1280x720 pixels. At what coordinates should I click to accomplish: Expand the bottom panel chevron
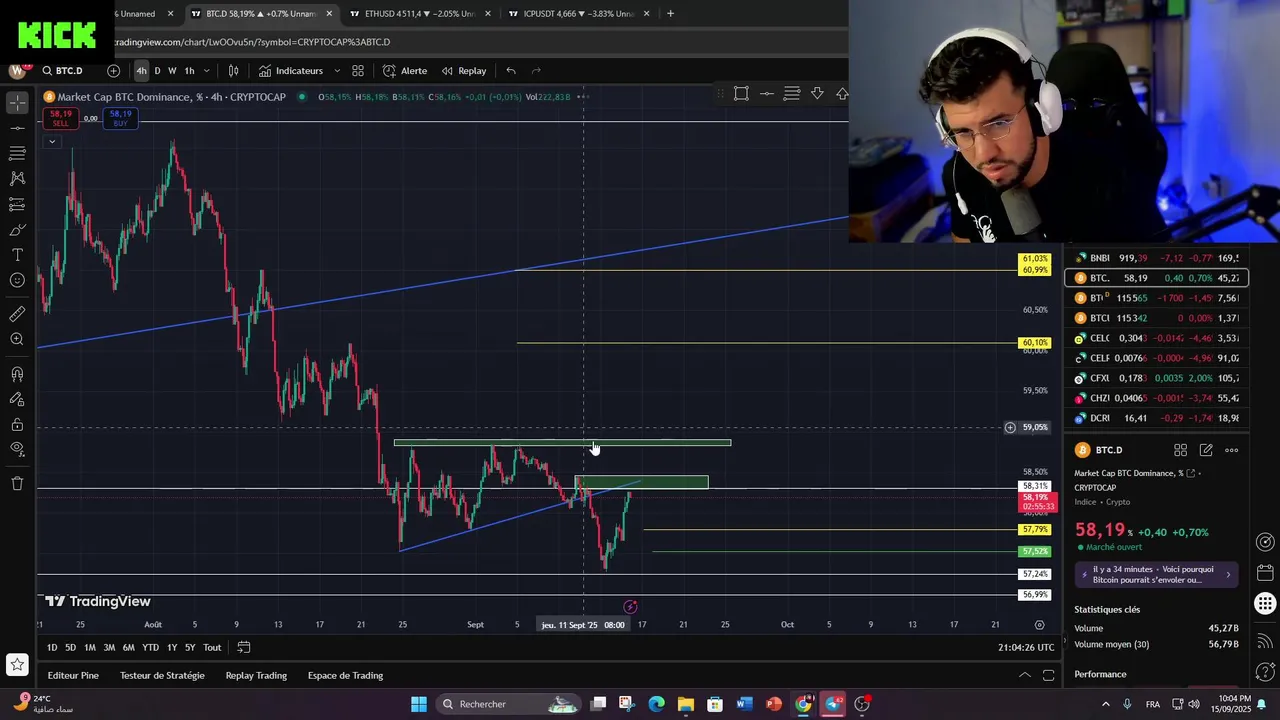click(1024, 676)
